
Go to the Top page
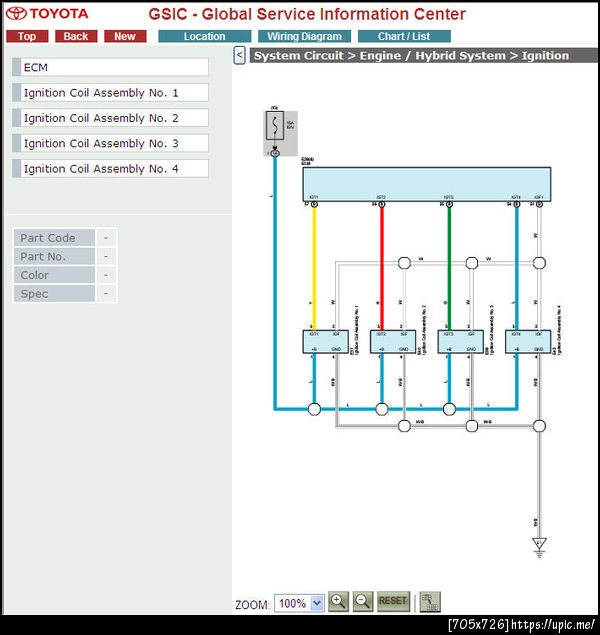[x=27, y=36]
